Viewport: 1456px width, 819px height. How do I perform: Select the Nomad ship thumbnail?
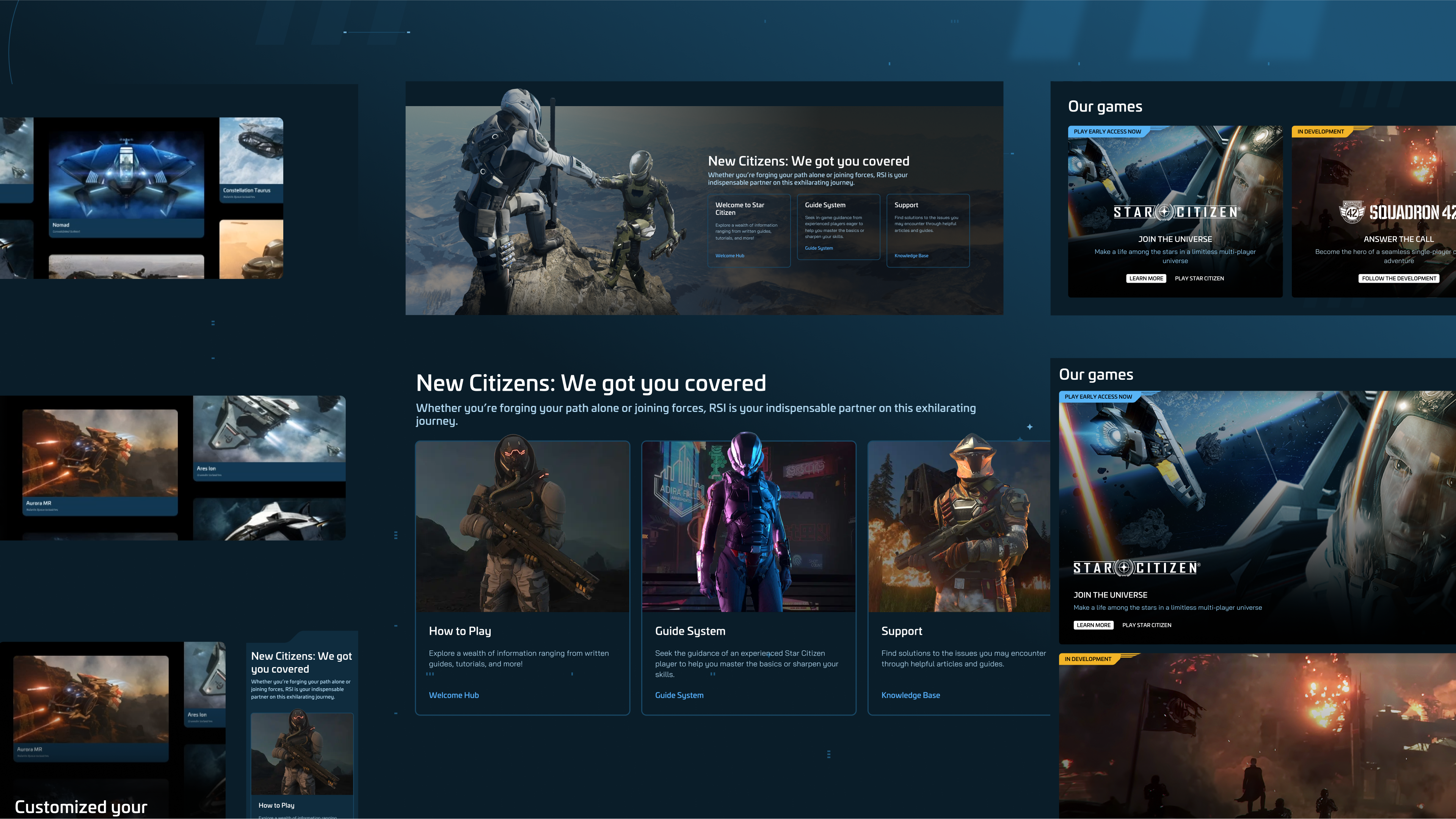(126, 175)
